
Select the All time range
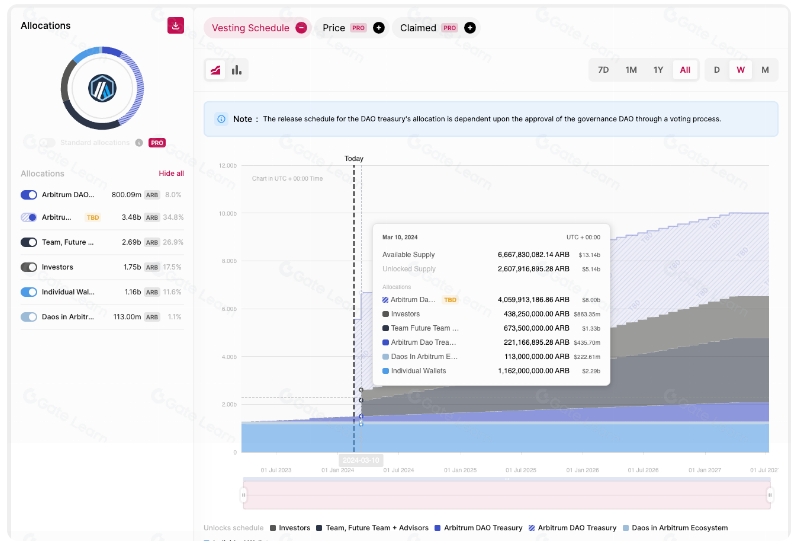click(685, 70)
